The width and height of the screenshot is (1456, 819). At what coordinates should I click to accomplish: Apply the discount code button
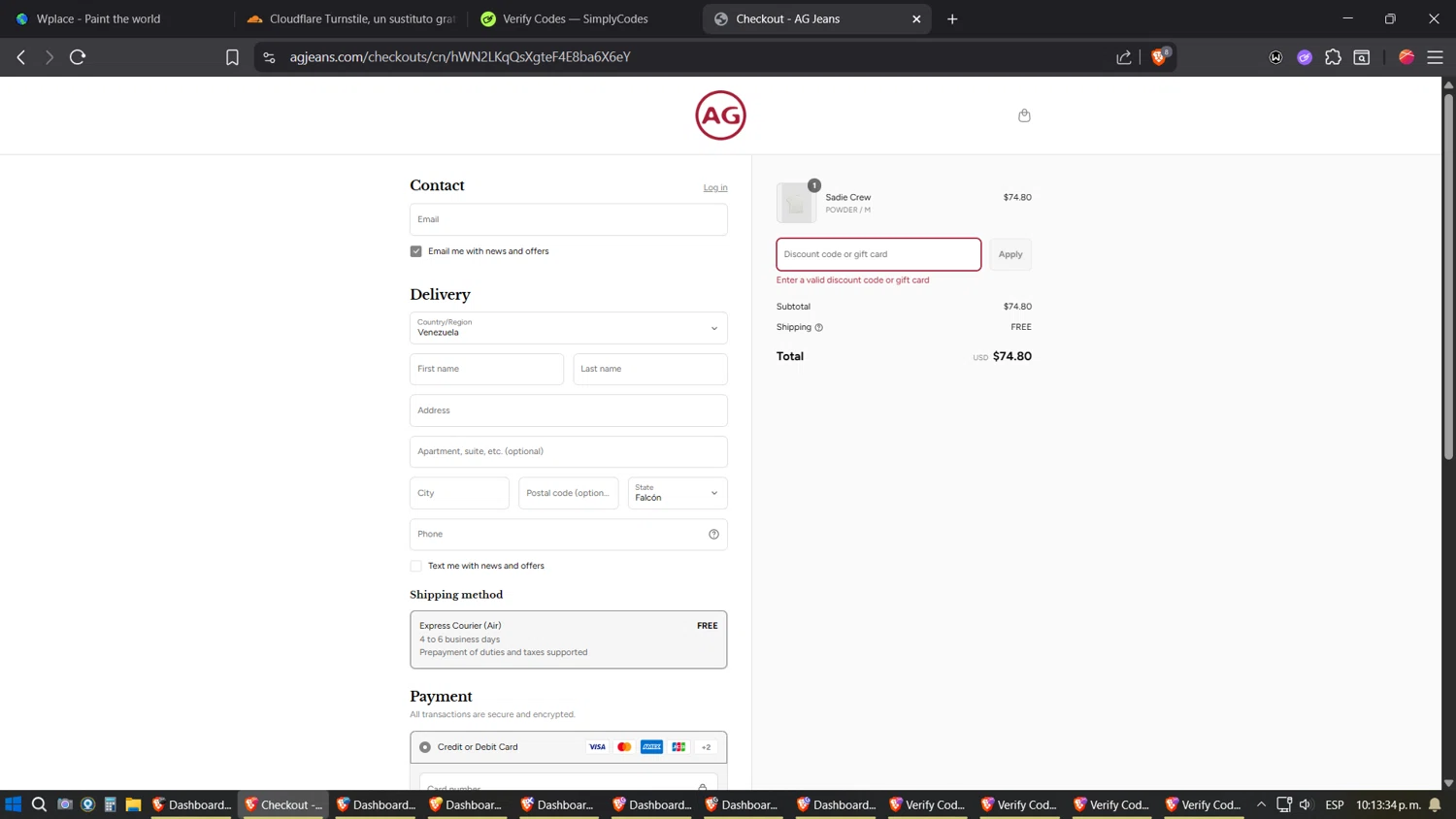(1010, 254)
